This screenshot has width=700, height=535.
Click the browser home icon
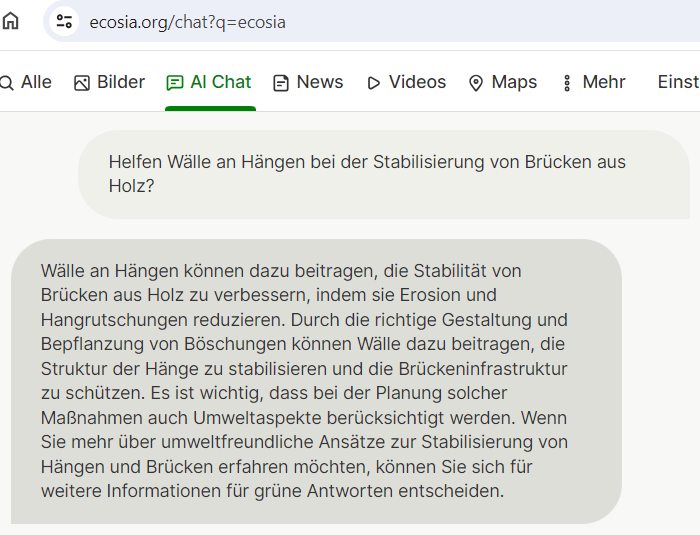pyautogui.click(x=10, y=21)
